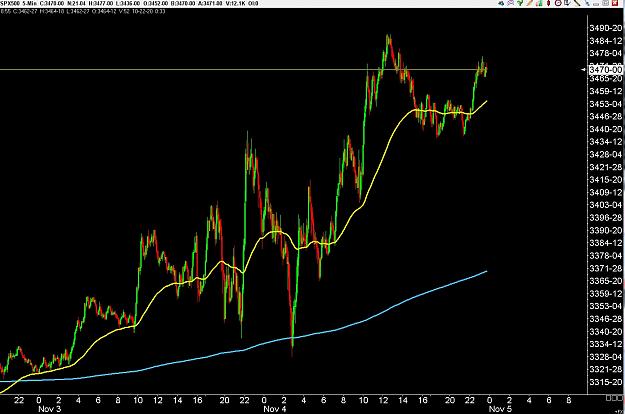This screenshot has width=625, height=414.
Task: Click the N:21.04 net change value
Action: pyautogui.click(x=77, y=3)
